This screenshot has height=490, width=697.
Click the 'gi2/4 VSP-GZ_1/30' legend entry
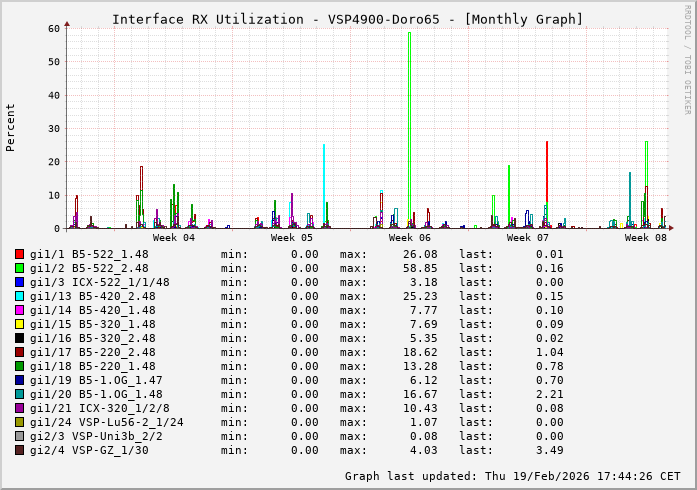(89, 450)
